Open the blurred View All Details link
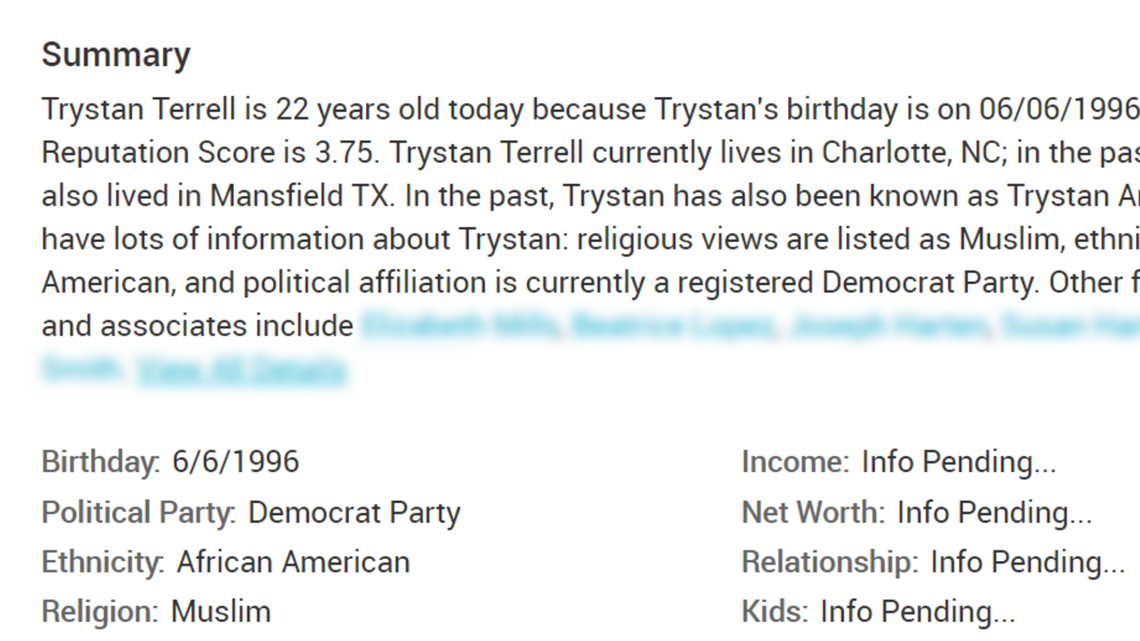The width and height of the screenshot is (1140, 641). point(242,369)
